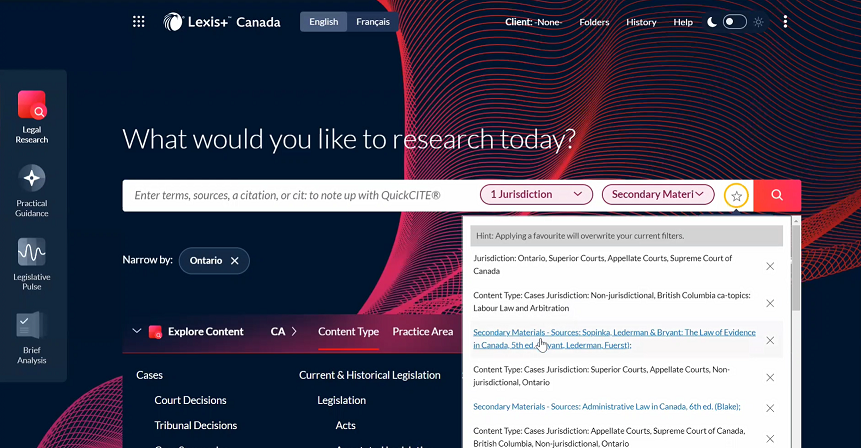Click the Lexis+ Canada logo
Viewport: 861px width, 448px height.
coord(222,22)
